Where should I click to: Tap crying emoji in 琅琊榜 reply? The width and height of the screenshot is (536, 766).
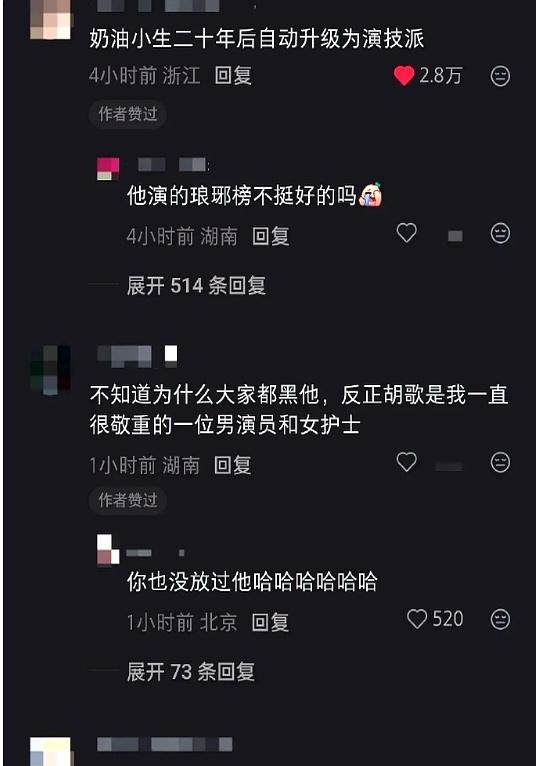coord(371,195)
